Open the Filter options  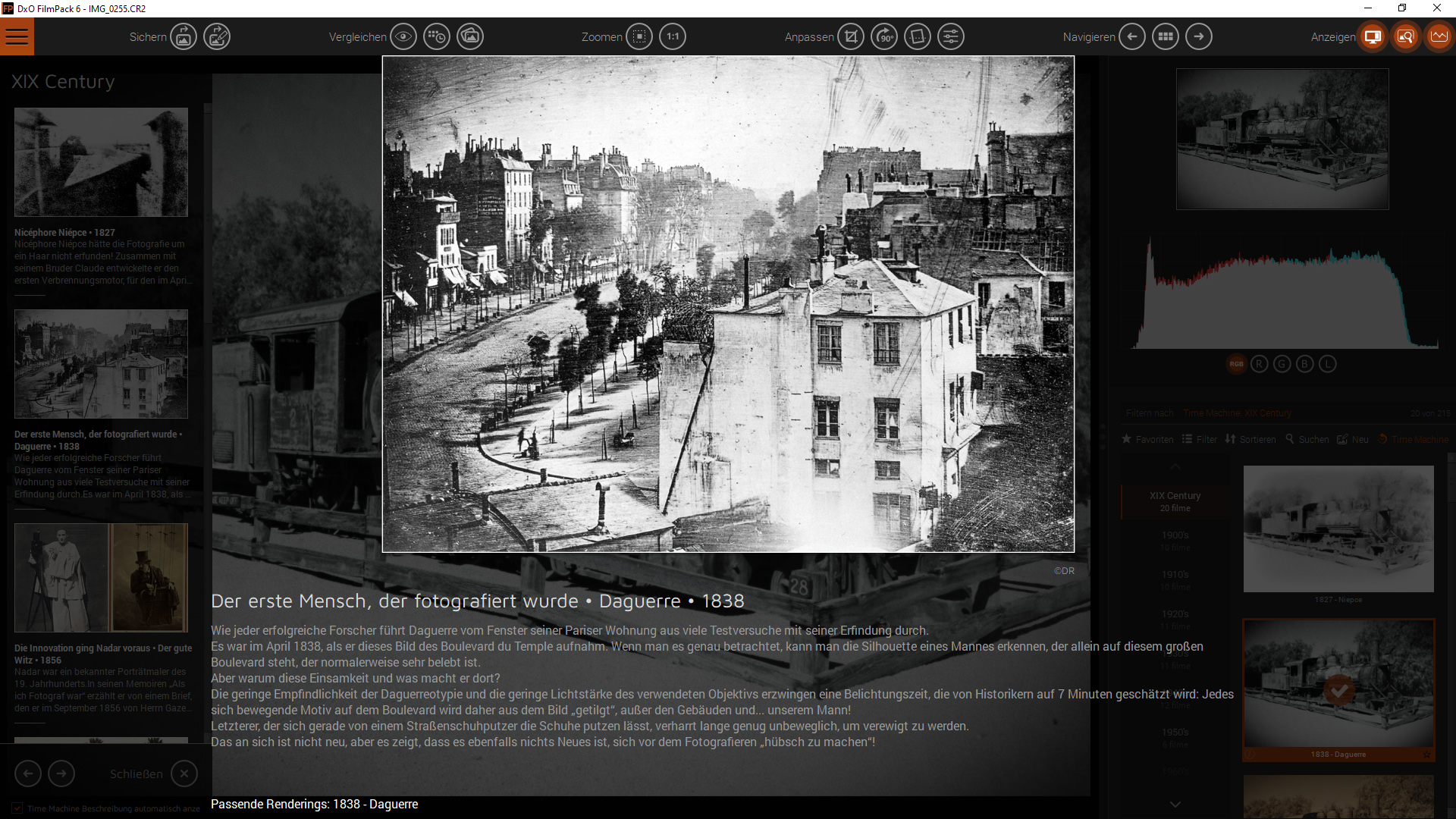pos(1200,439)
